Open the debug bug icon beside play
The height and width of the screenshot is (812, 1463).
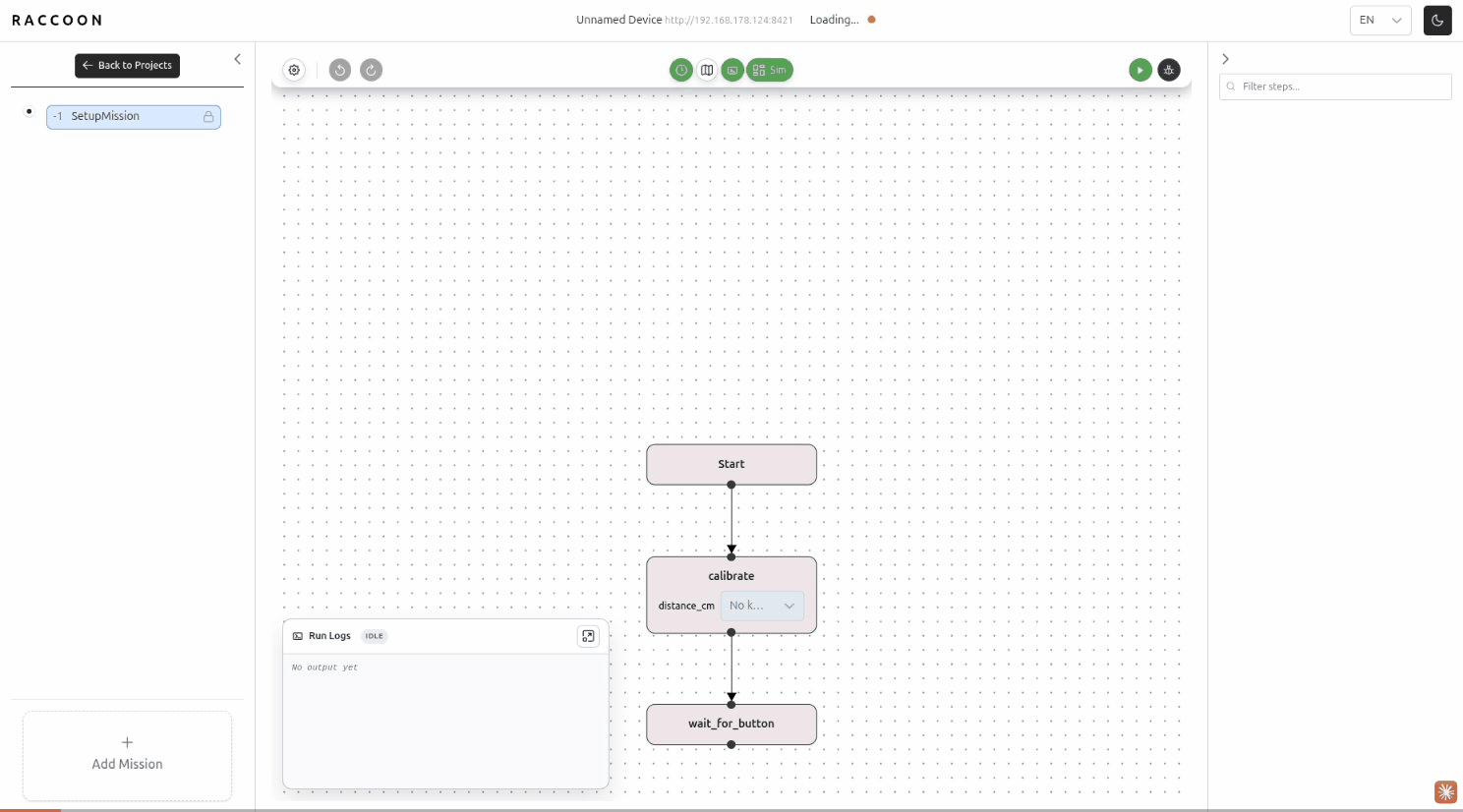point(1169,70)
